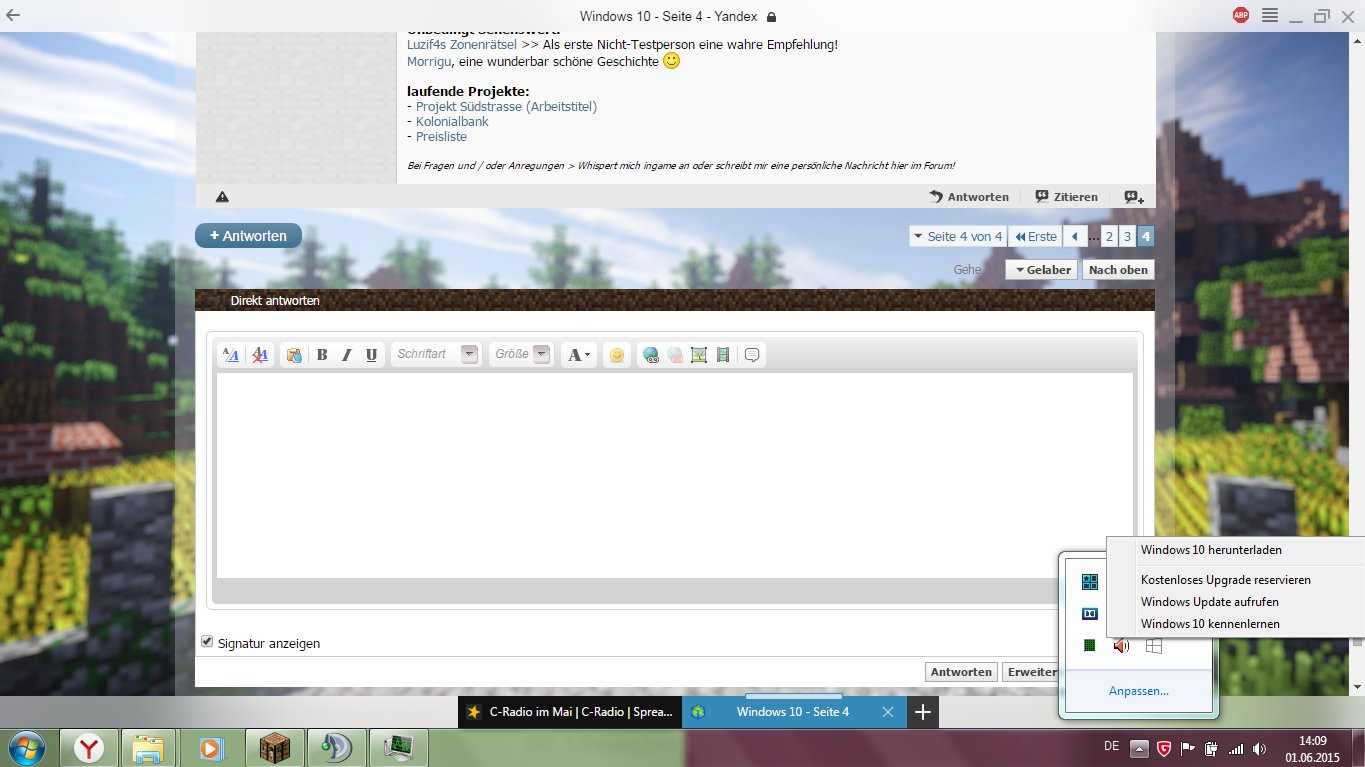Click into the reply message text area
The image size is (1365, 767).
(675, 475)
